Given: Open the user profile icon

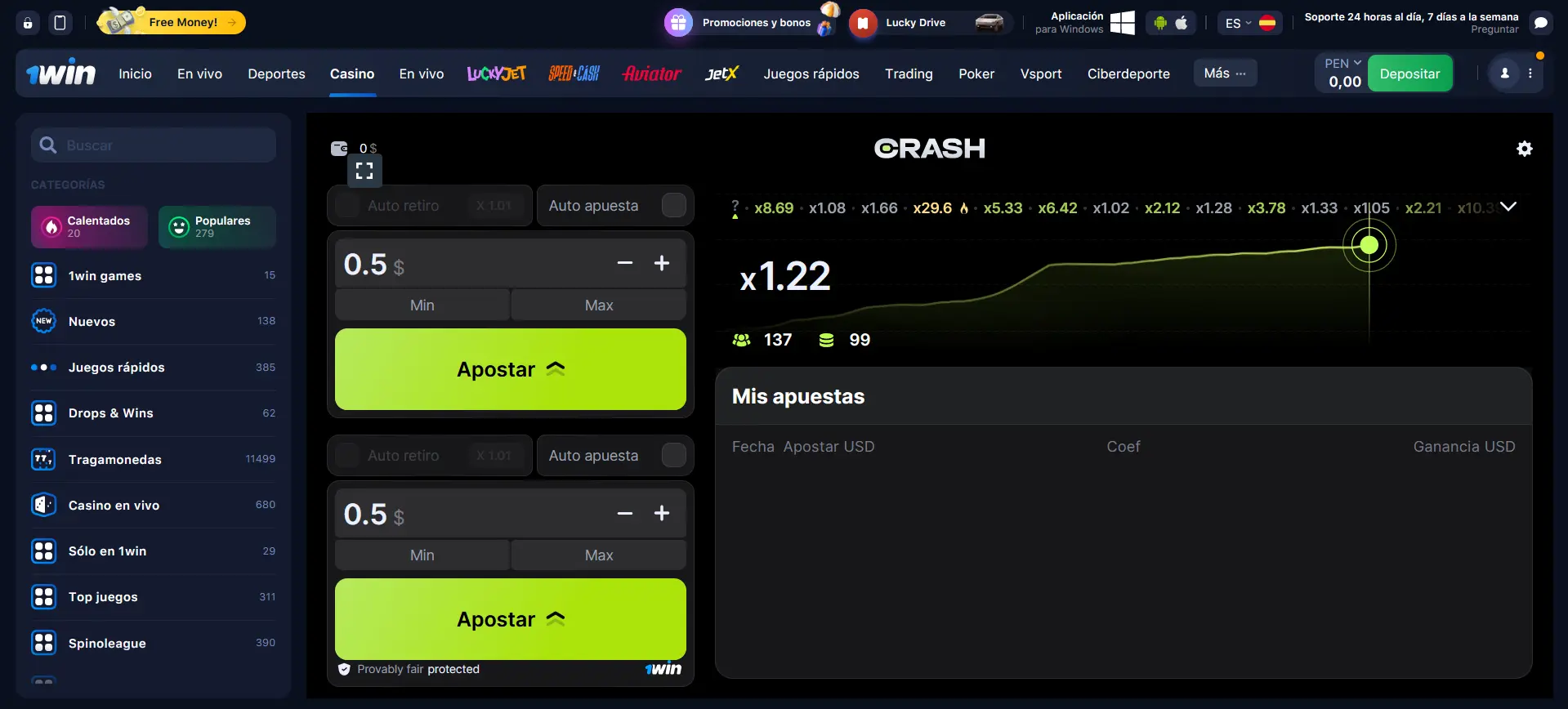Looking at the screenshot, I should click(x=1504, y=74).
